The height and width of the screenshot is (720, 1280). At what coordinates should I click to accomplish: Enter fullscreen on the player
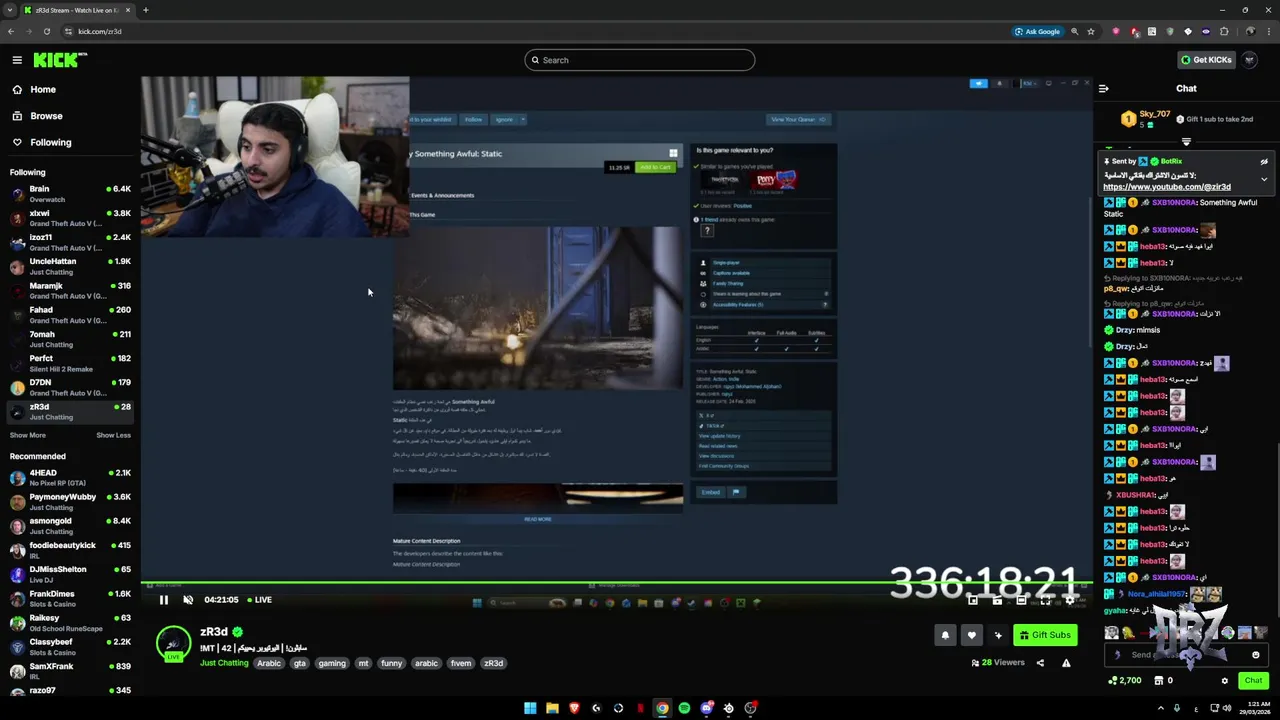1045,601
